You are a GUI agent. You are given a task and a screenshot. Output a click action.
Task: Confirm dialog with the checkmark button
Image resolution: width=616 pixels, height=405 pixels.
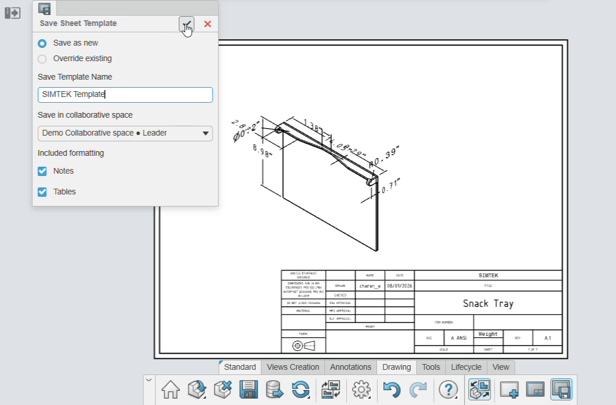(187, 24)
